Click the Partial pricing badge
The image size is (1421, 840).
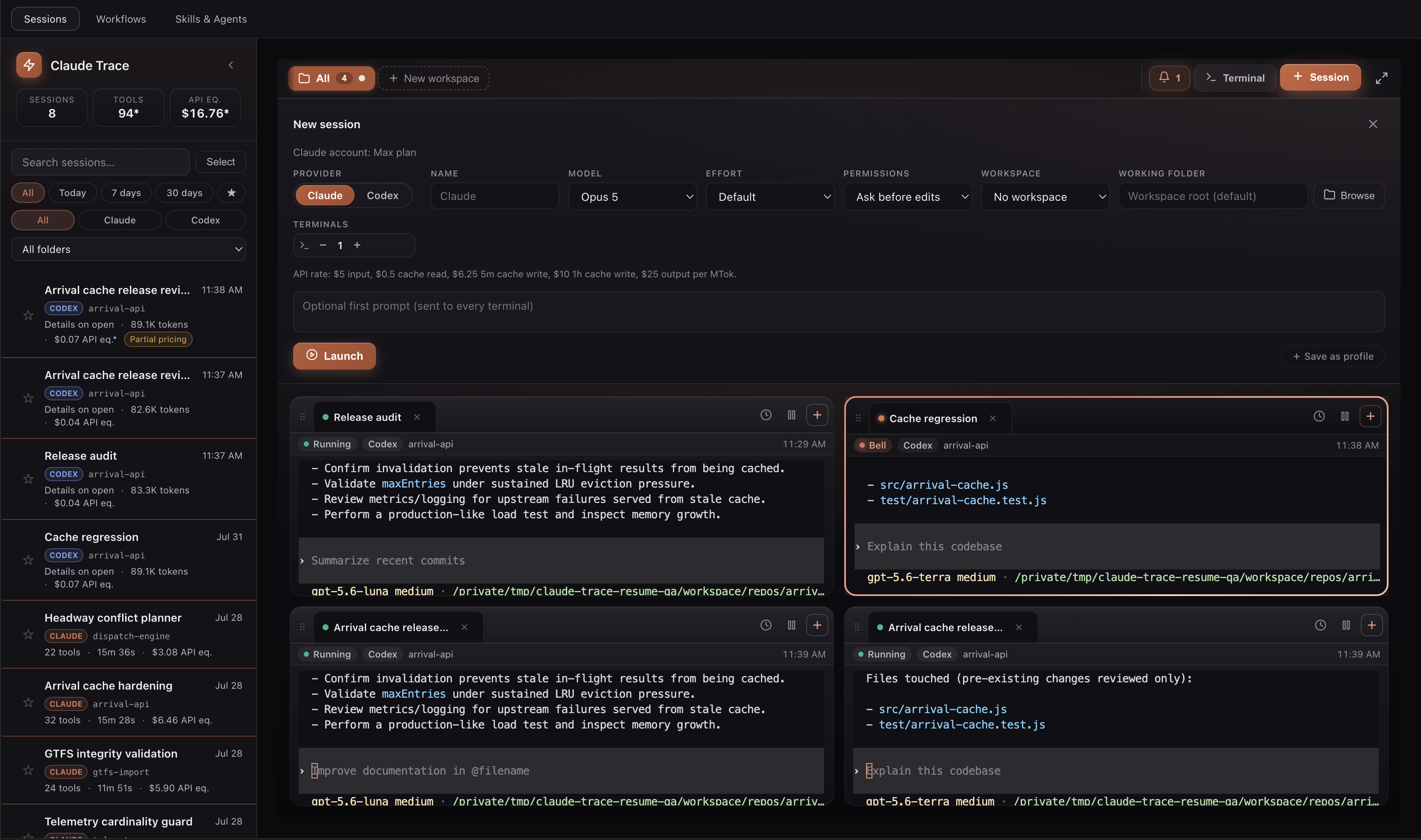click(158, 339)
